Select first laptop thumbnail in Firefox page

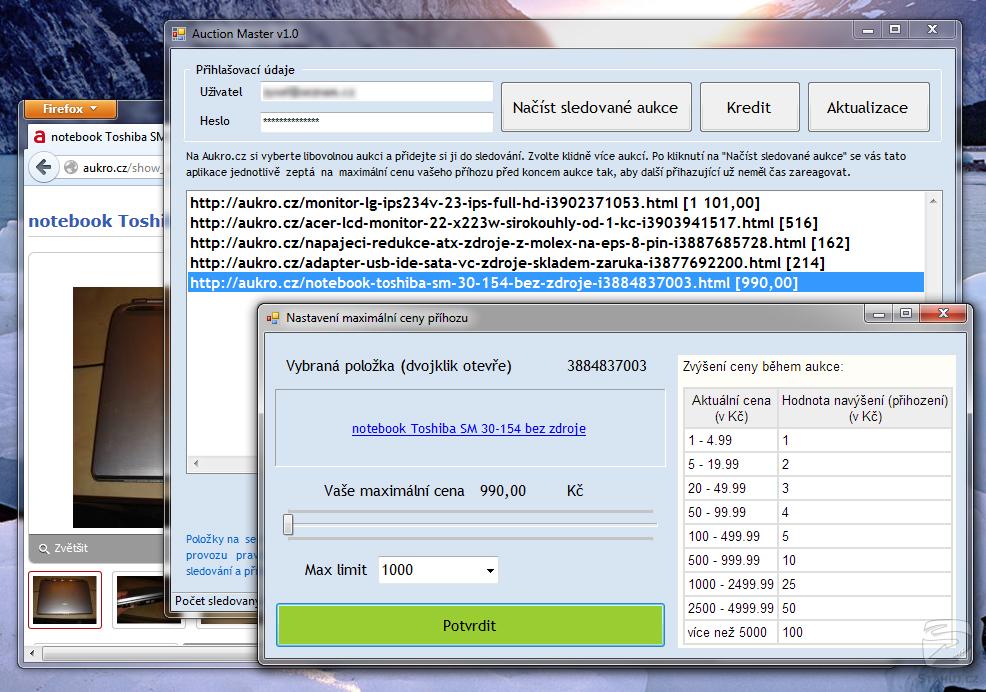tap(65, 600)
